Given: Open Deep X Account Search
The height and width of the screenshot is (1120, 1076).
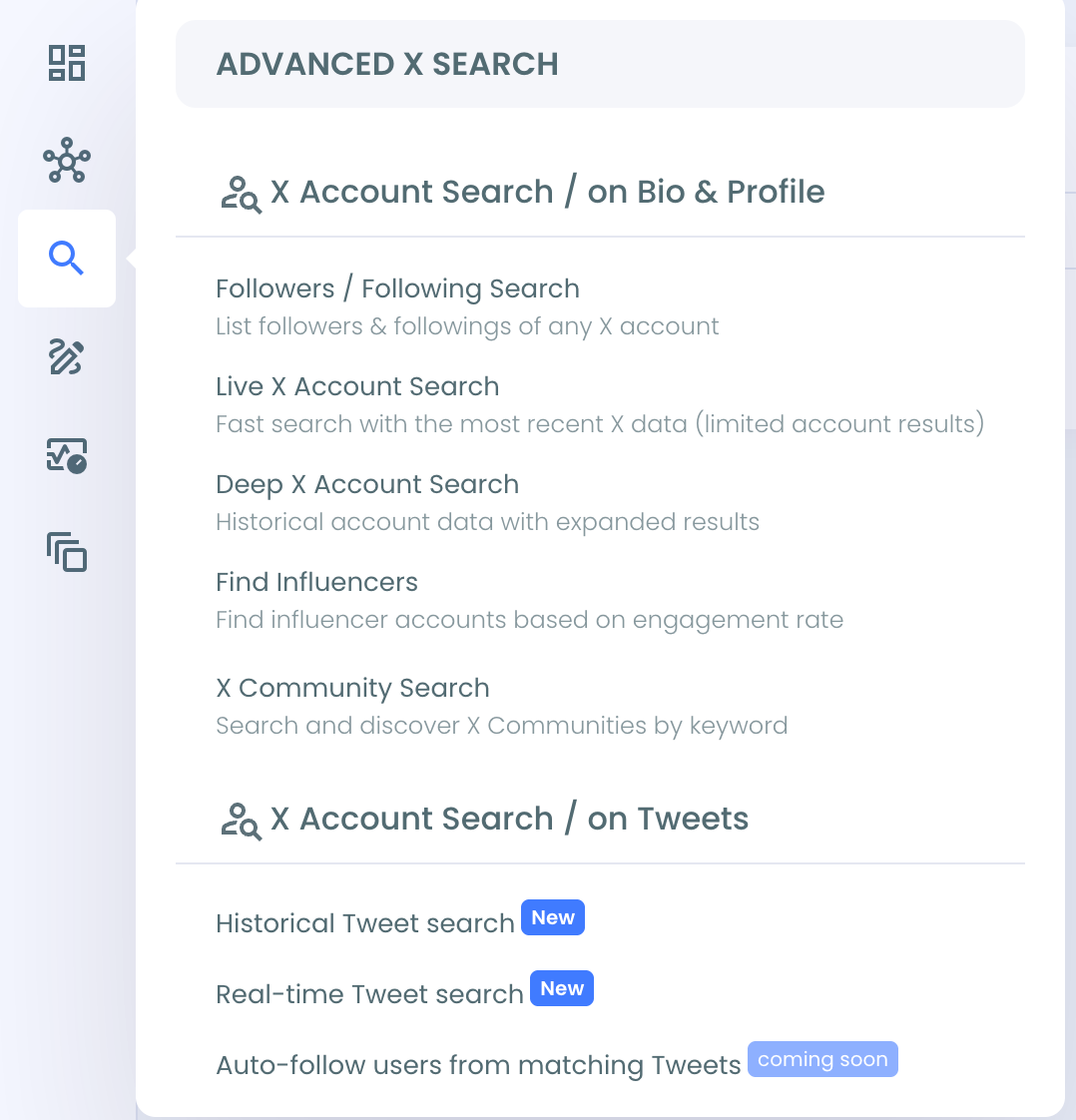Looking at the screenshot, I should pos(367,484).
